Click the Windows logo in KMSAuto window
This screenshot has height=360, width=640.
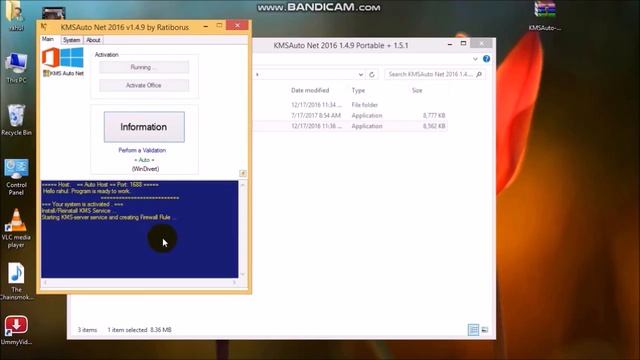[72, 57]
